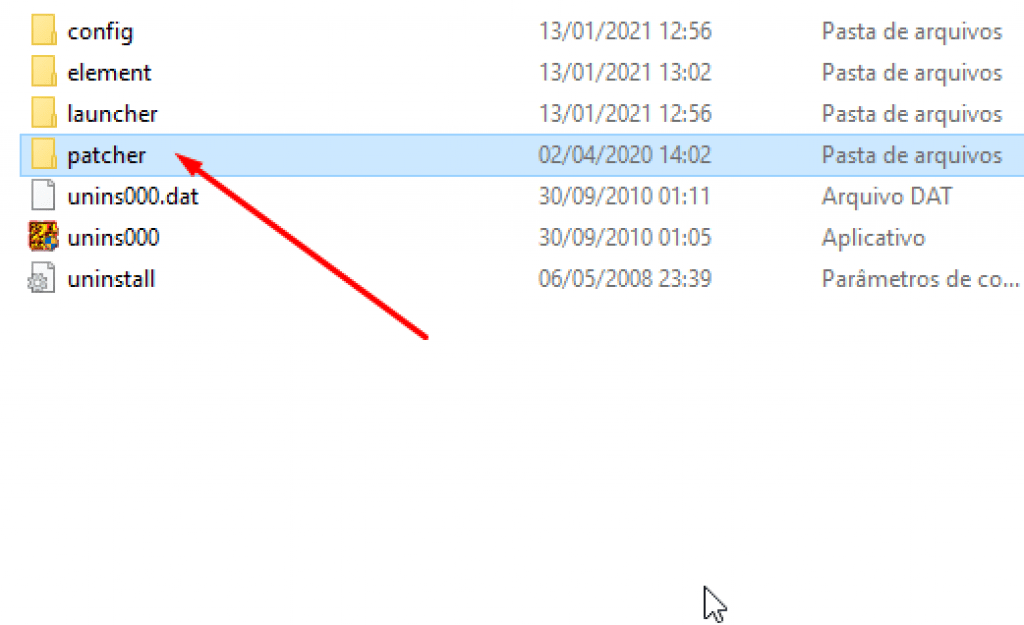Screen dimensions: 1024x625
Task: Click the uninstall file name
Action: (111, 279)
